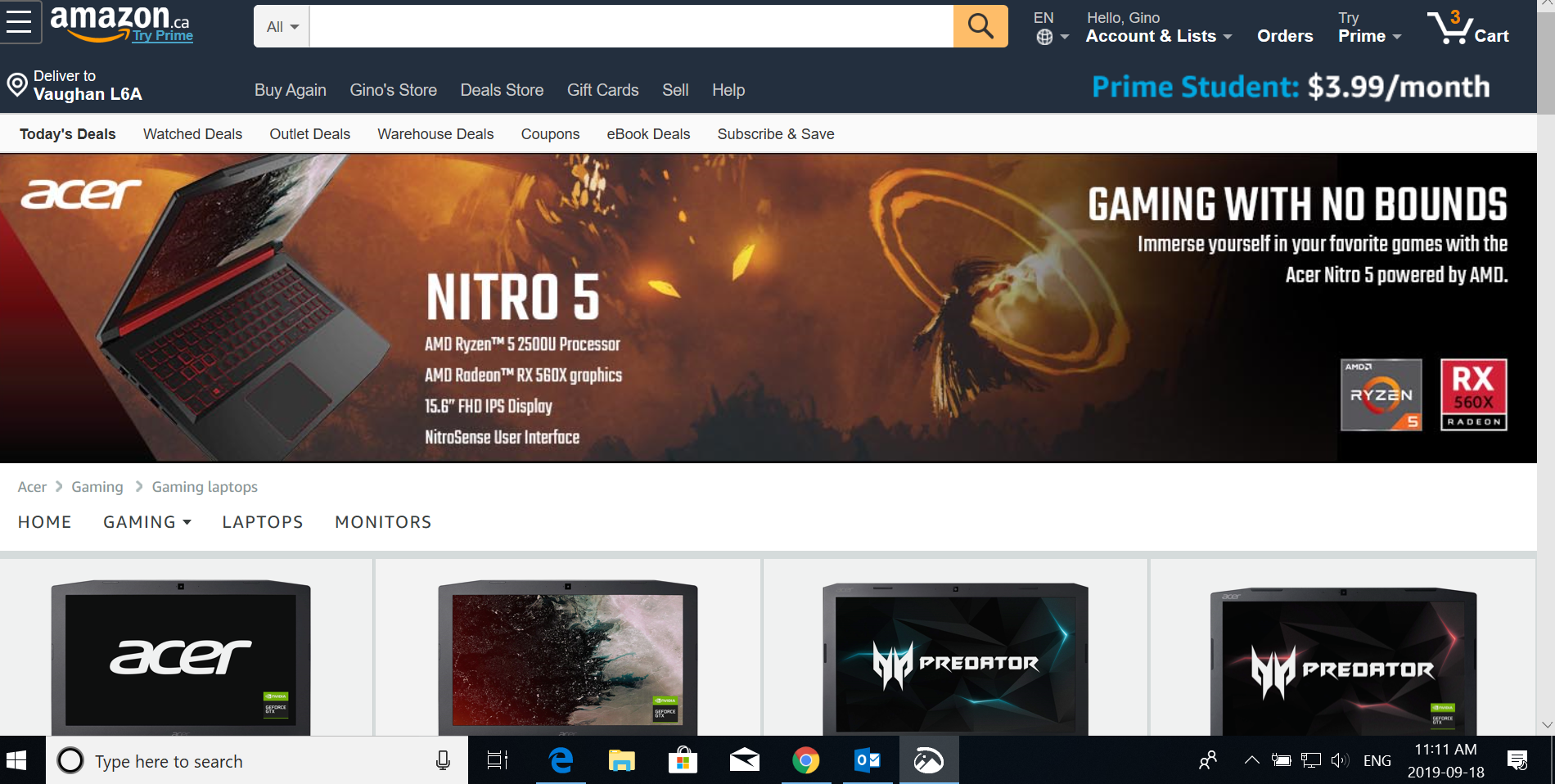The height and width of the screenshot is (784, 1555).
Task: Launch Google Chrome from the taskbar
Action: coord(805,761)
